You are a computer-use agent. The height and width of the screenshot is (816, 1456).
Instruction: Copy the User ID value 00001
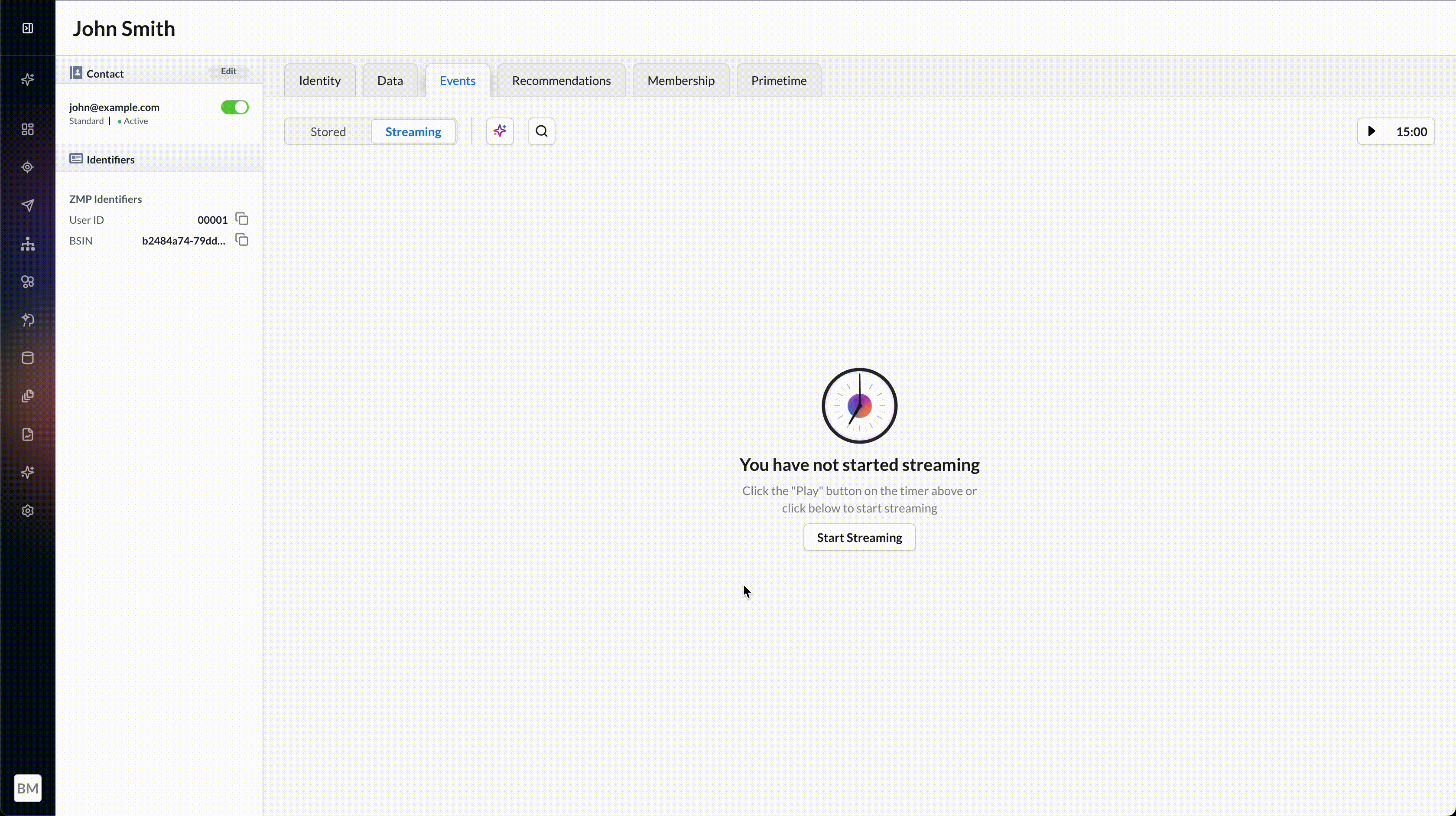[241, 219]
